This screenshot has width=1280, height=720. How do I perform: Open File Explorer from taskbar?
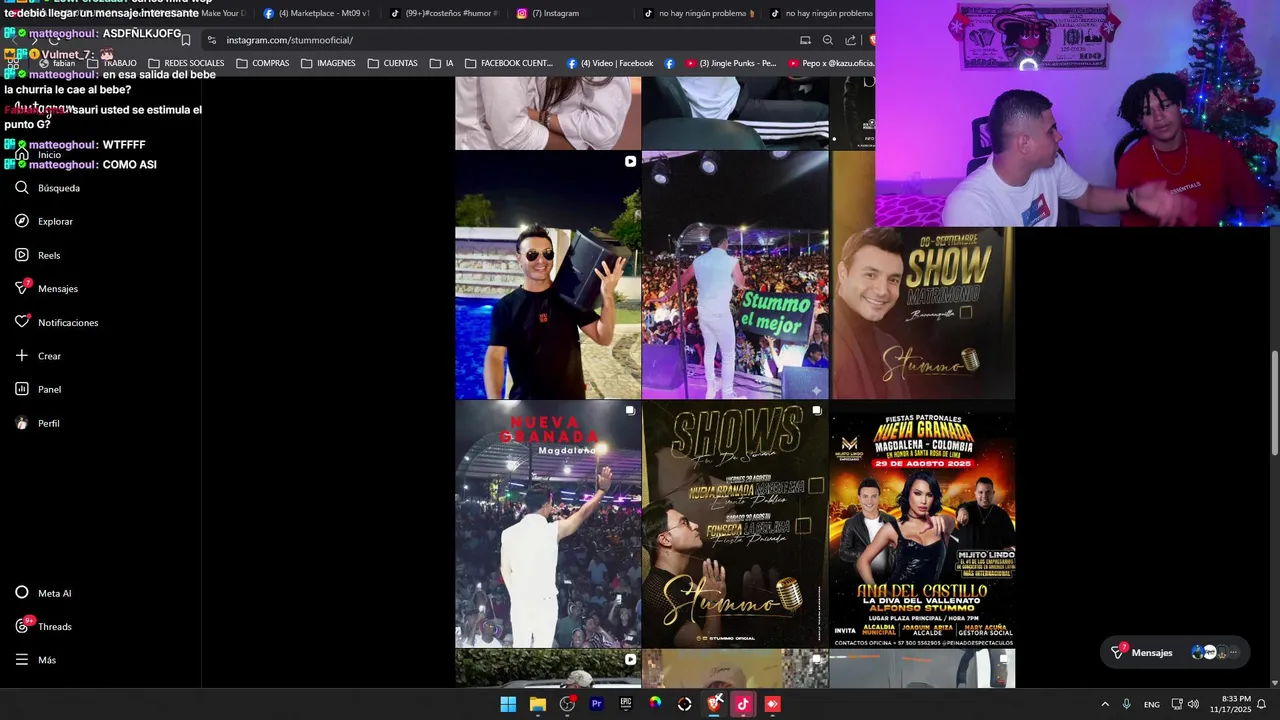[x=538, y=704]
